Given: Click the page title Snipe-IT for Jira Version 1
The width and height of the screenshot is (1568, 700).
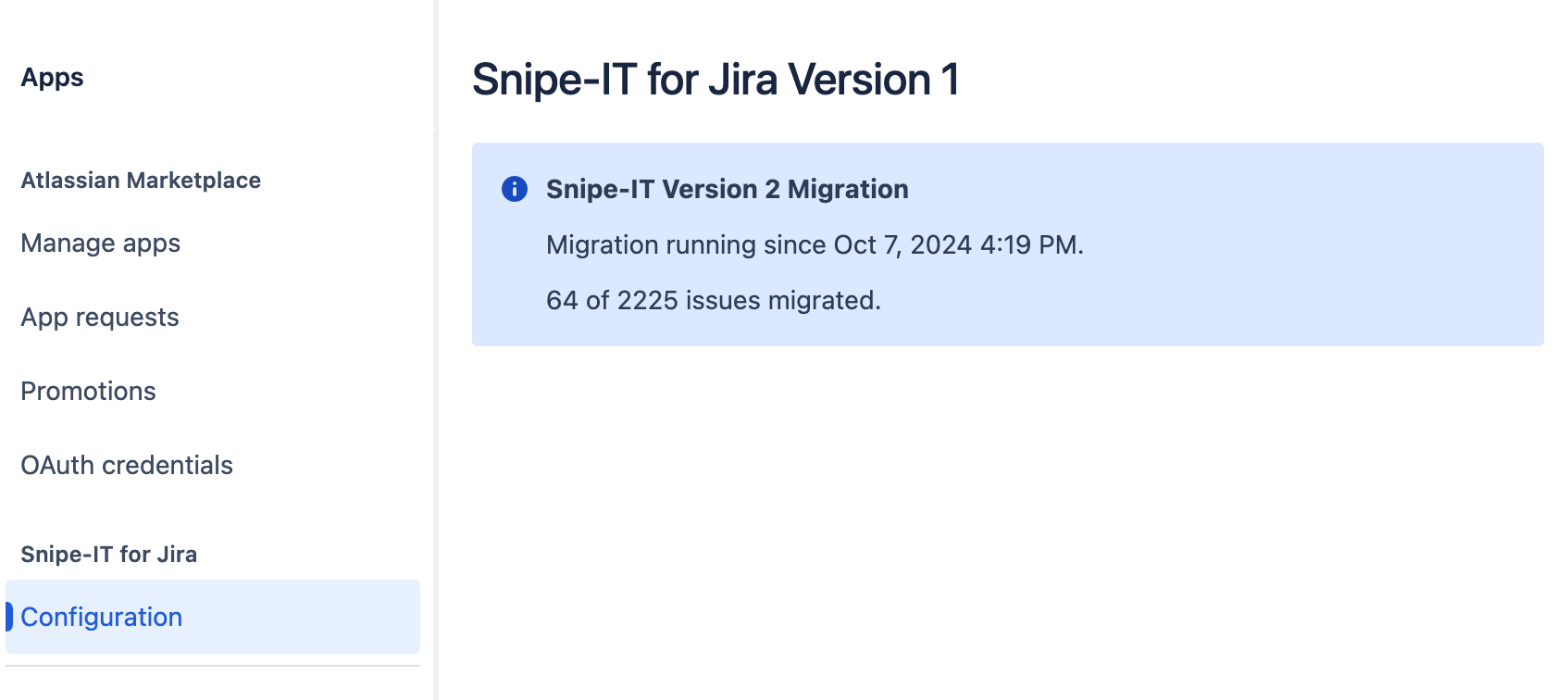Looking at the screenshot, I should click(x=716, y=80).
